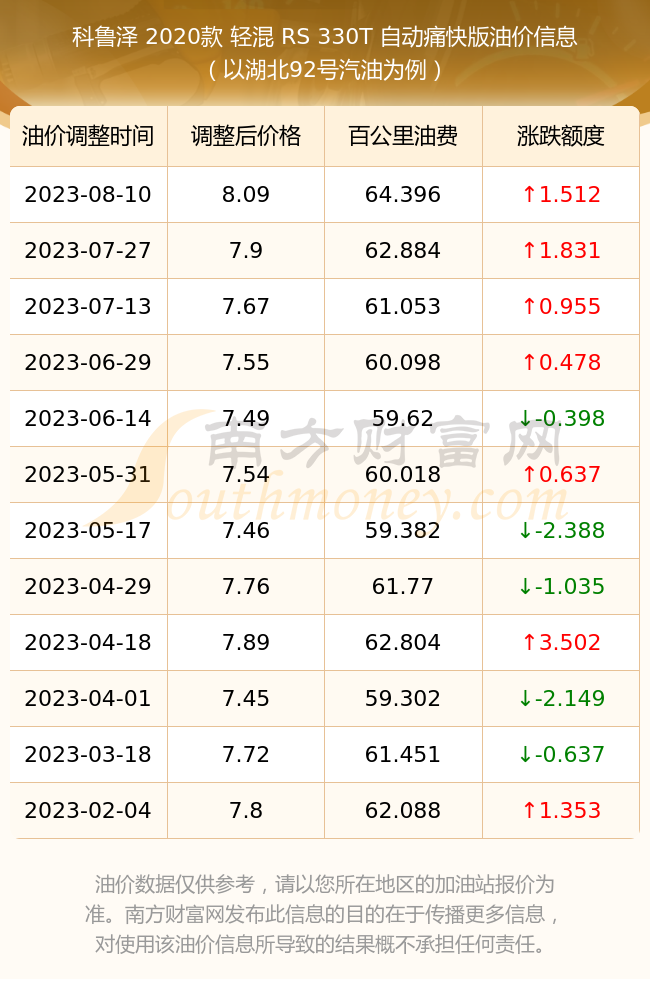Click the green down arrow next to -1.035

pos(525,587)
